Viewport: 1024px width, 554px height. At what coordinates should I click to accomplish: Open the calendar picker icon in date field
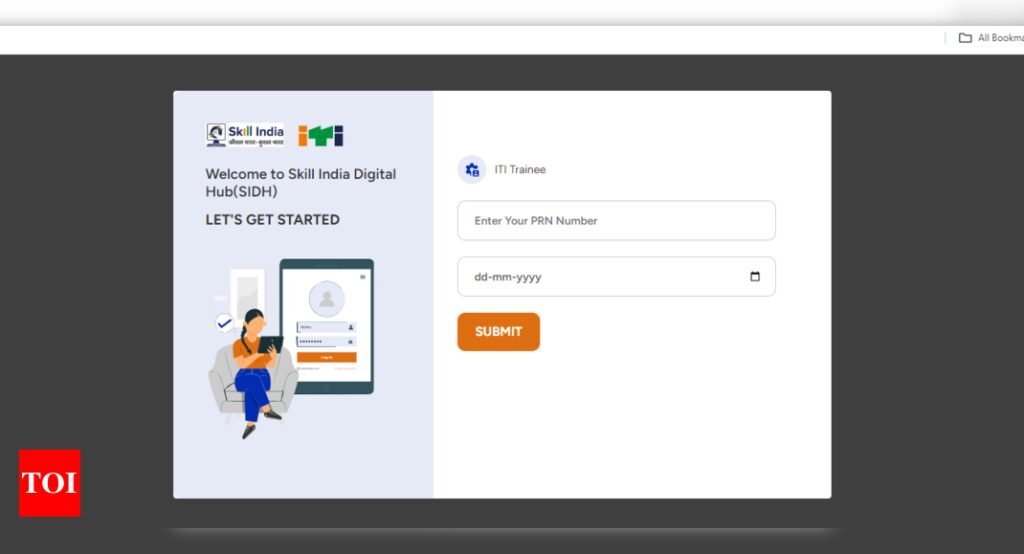tap(755, 276)
